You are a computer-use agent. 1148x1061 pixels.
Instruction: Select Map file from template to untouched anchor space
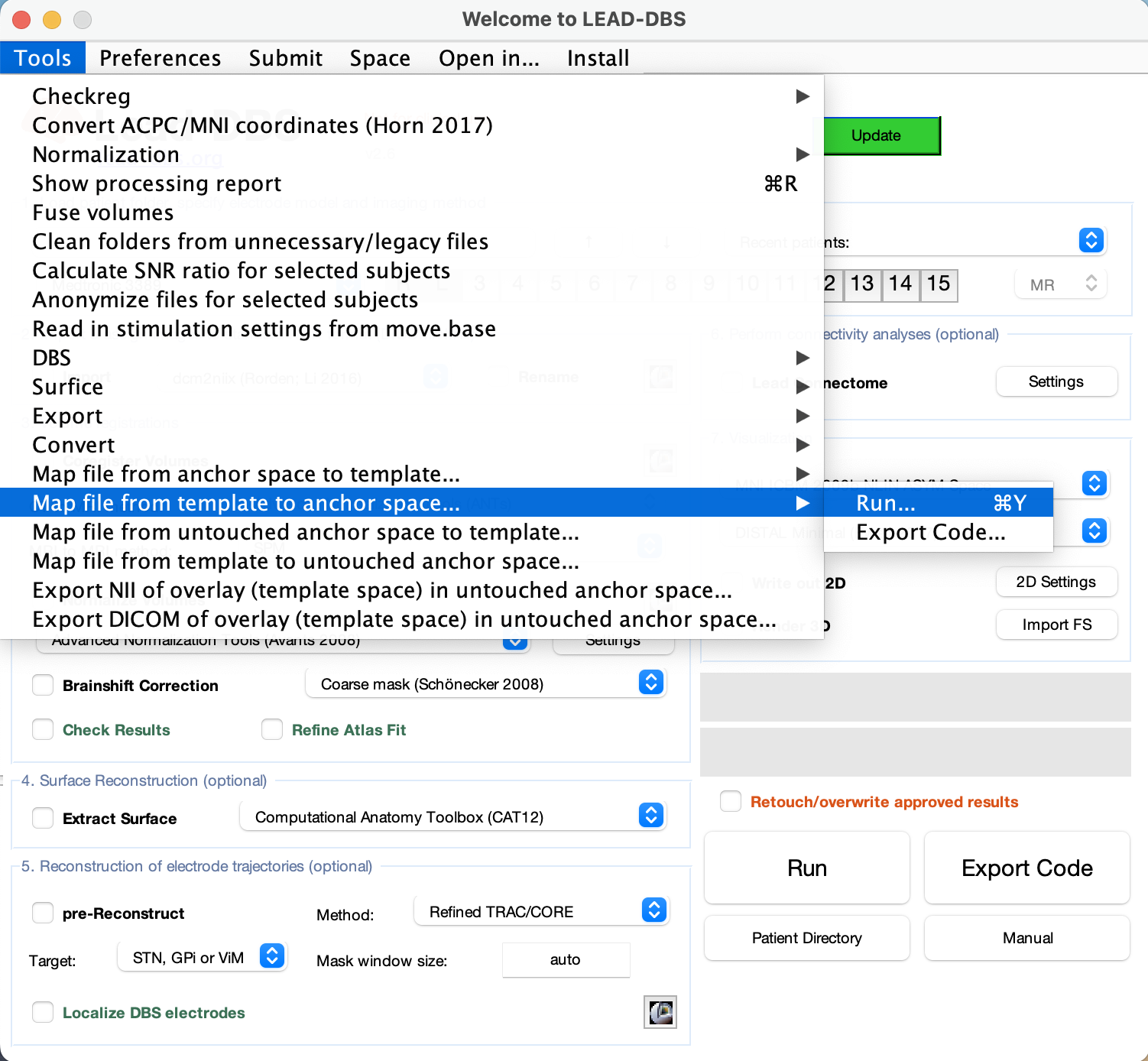(x=412, y=561)
